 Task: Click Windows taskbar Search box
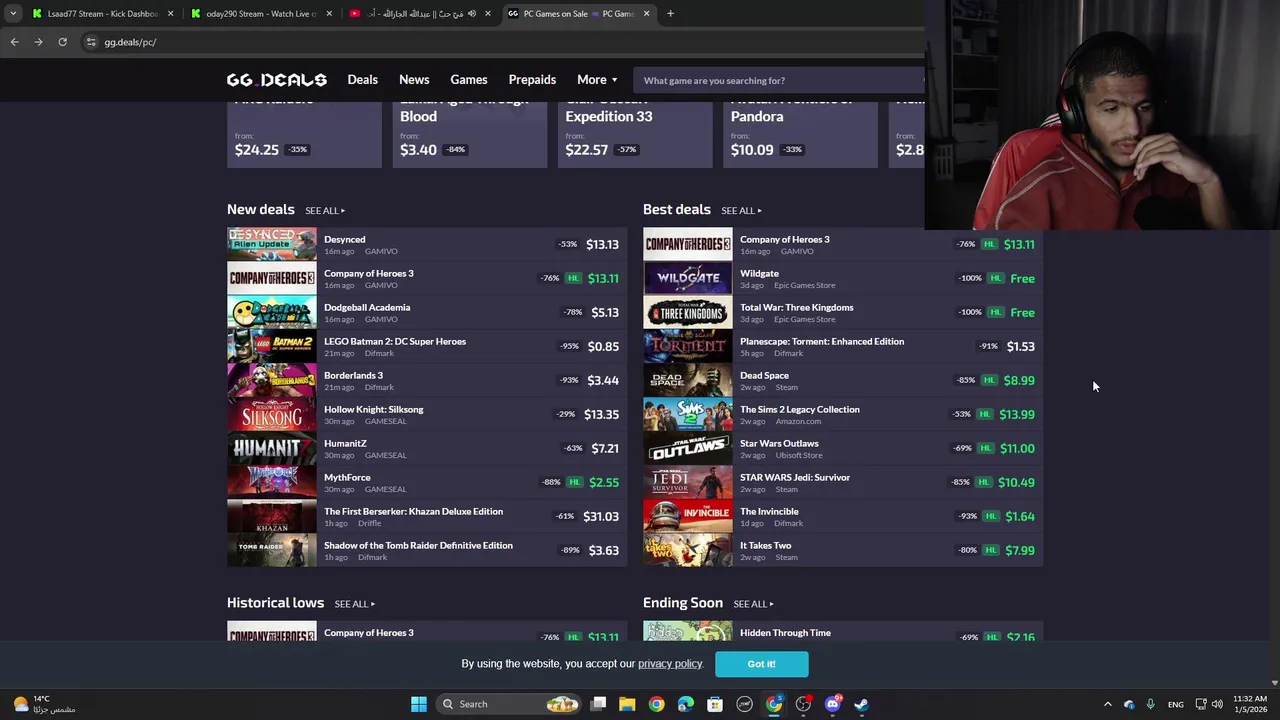[510, 704]
